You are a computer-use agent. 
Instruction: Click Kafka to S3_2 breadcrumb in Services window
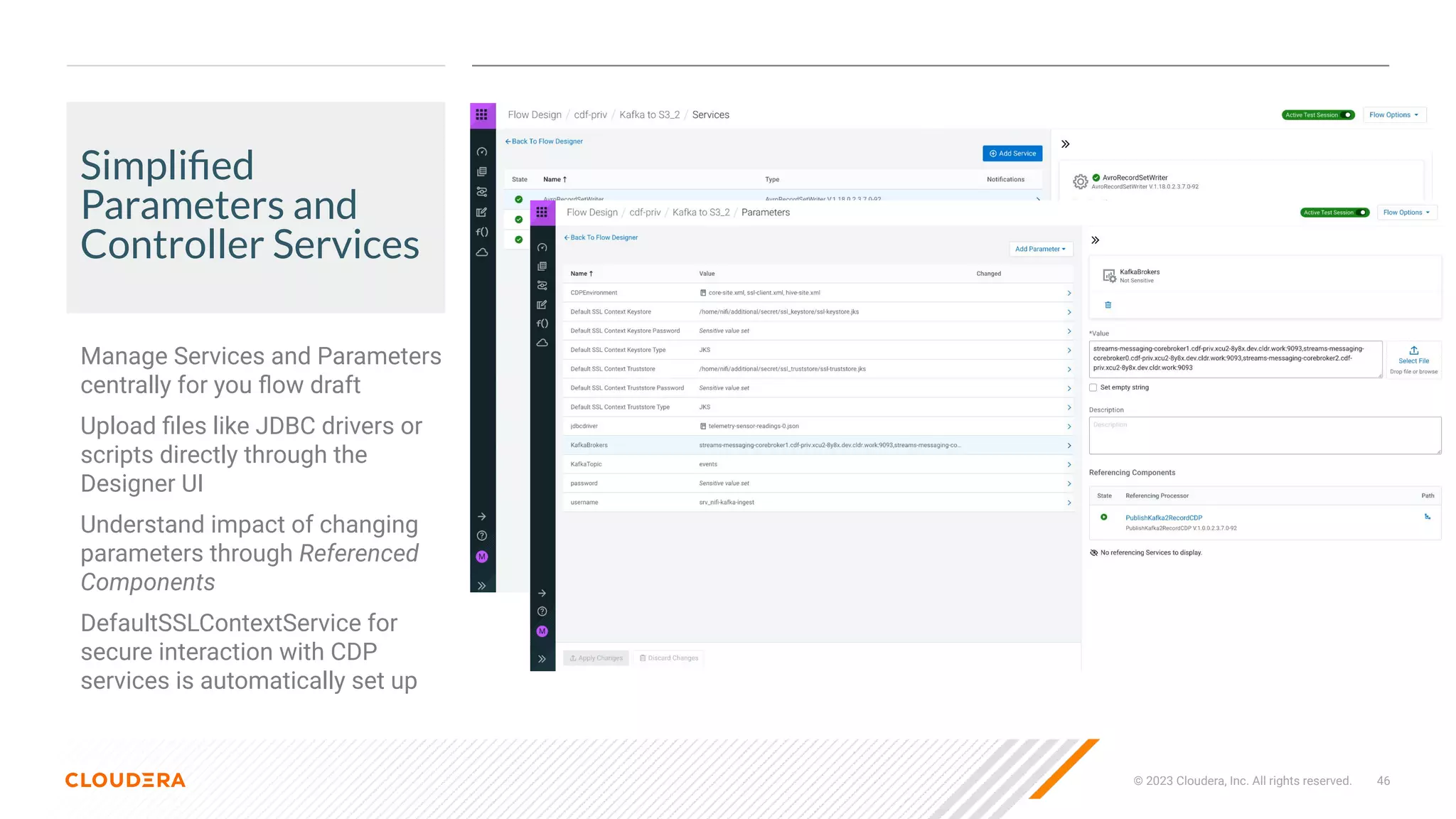pos(649,115)
